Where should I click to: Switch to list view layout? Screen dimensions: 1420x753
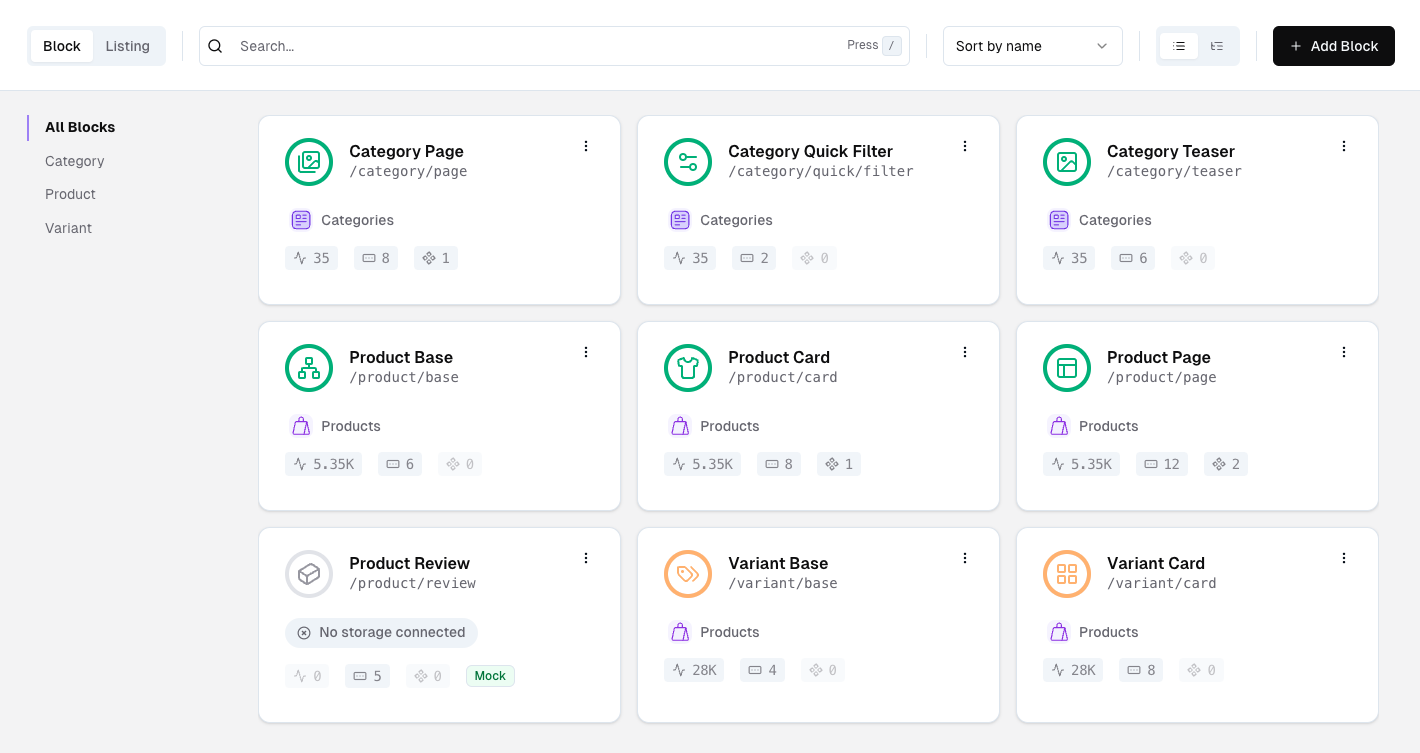[1179, 45]
